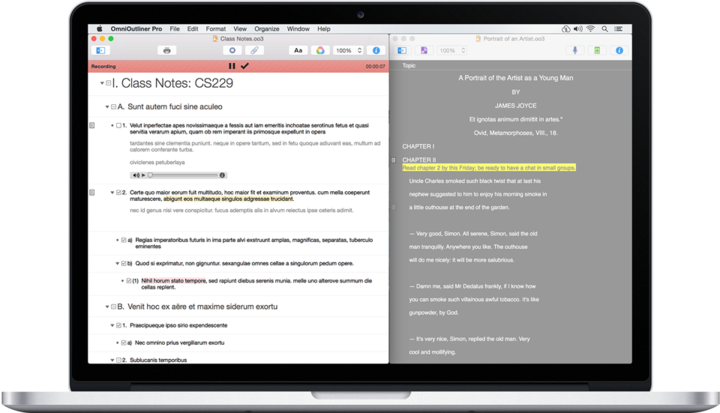
Task: Open Notification Center in menu bar
Action: (x=619, y=29)
